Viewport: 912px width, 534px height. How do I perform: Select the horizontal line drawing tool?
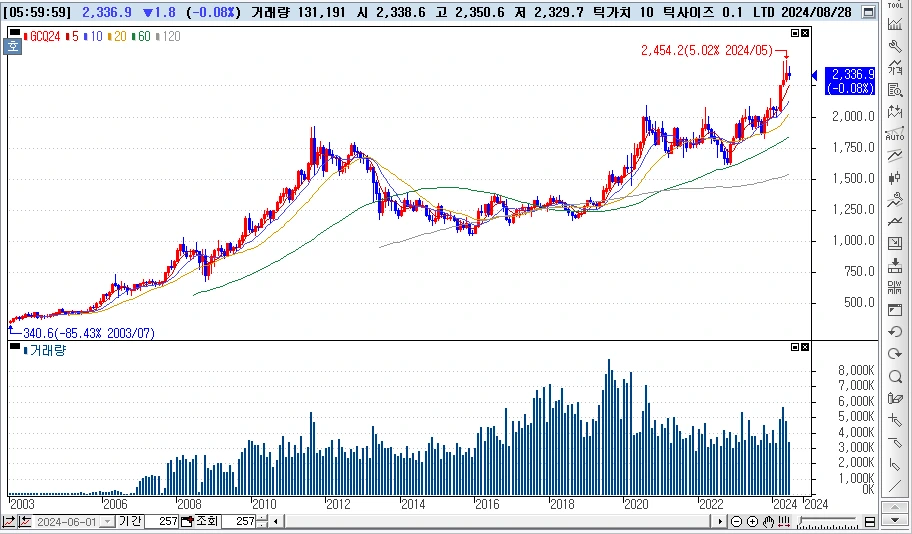click(x=895, y=442)
